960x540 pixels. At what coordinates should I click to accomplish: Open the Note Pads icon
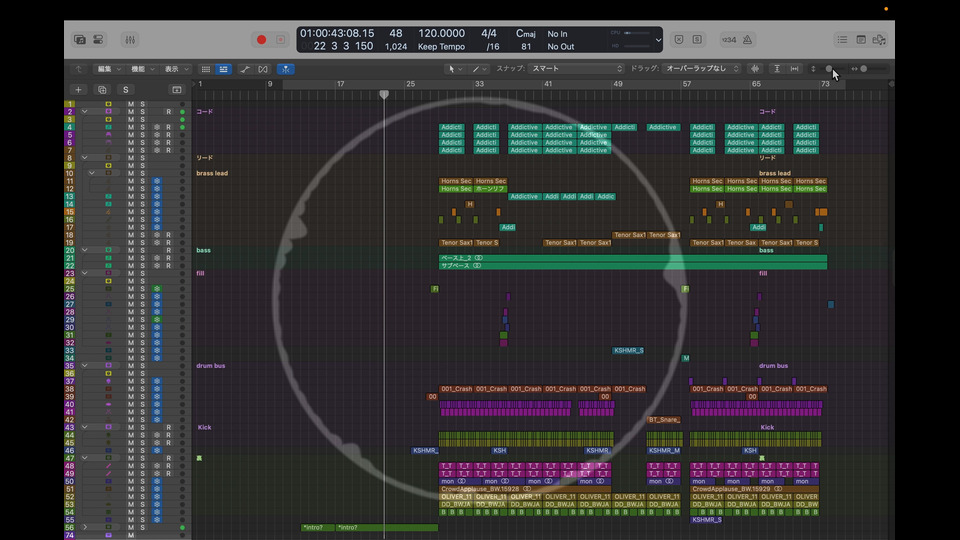(861, 39)
